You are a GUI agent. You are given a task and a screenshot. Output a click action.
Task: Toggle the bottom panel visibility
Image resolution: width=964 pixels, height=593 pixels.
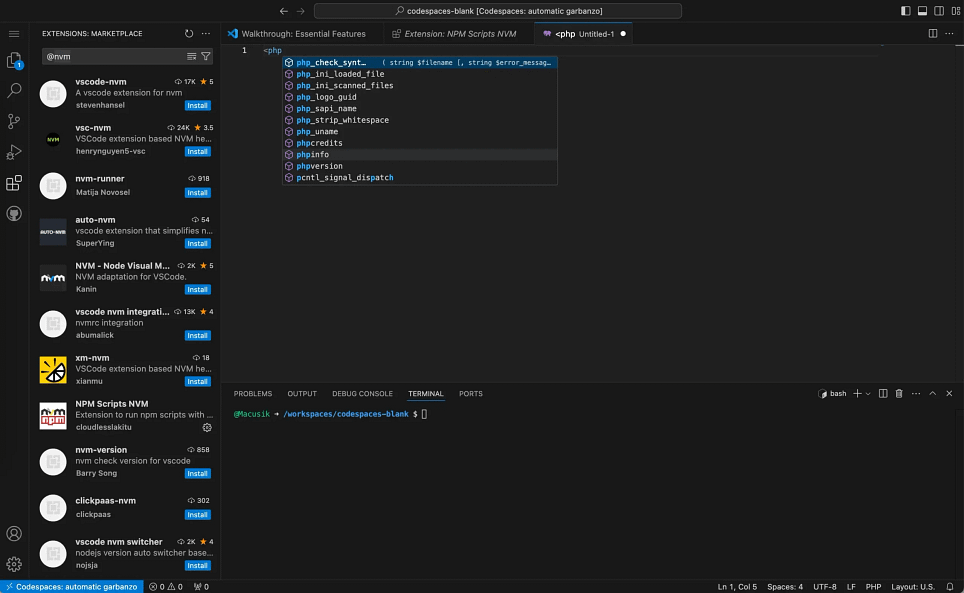(x=920, y=11)
